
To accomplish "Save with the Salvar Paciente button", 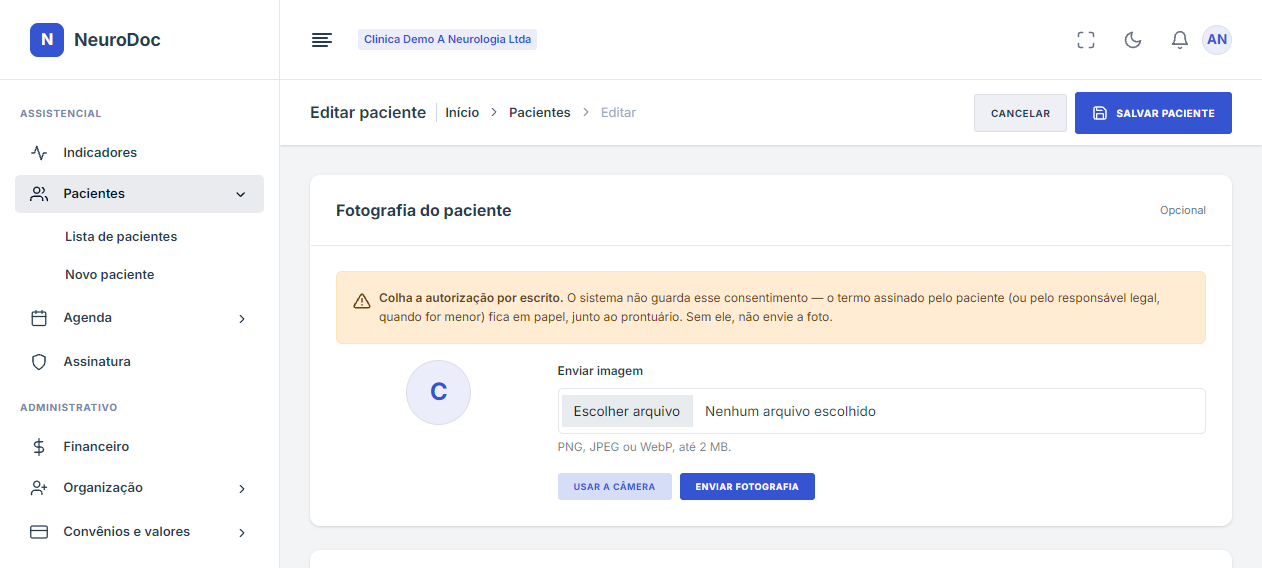I will click(x=1153, y=113).
